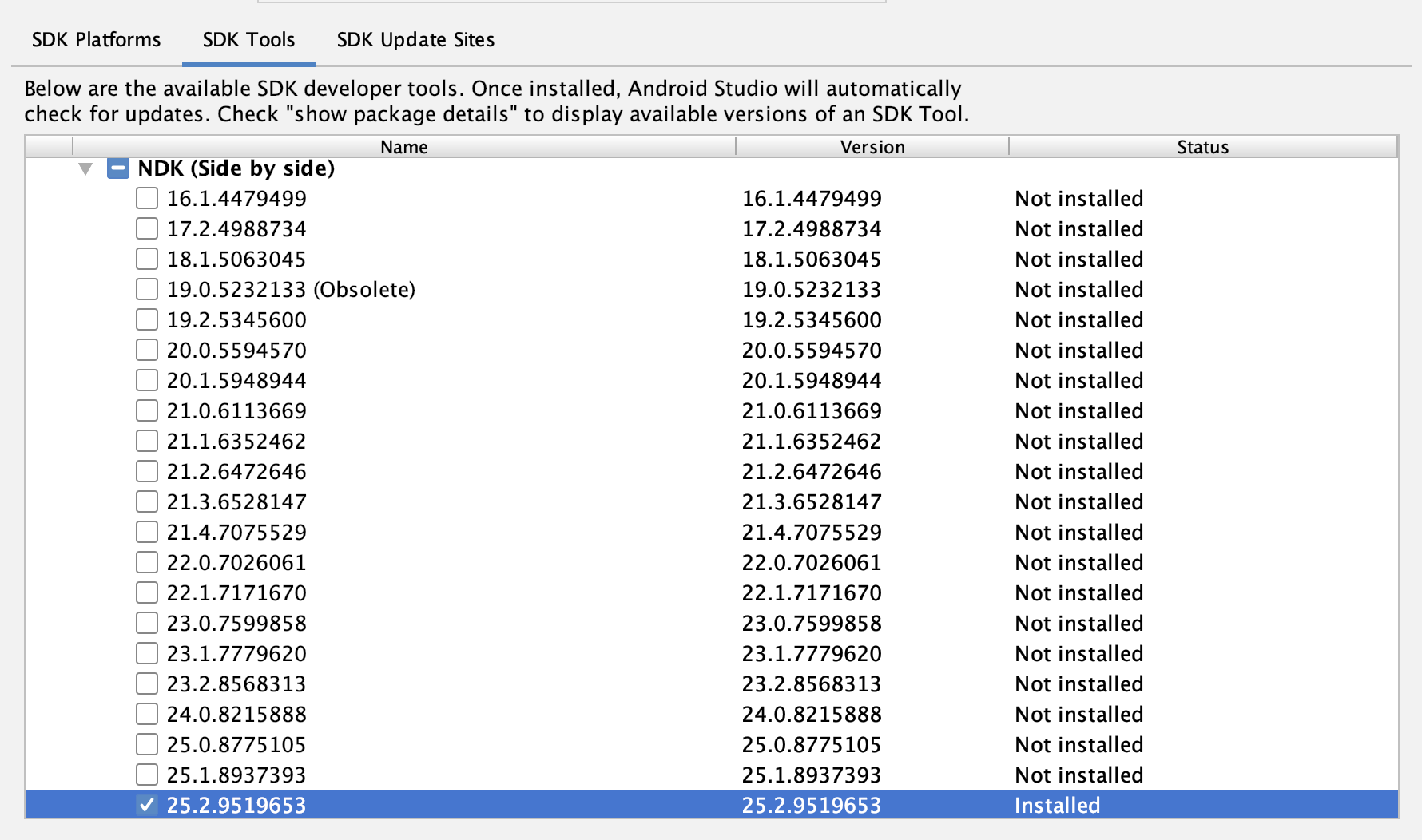1422x840 pixels.
Task: Check NDK 25.1.8937393 for installation
Action: pyautogui.click(x=146, y=775)
